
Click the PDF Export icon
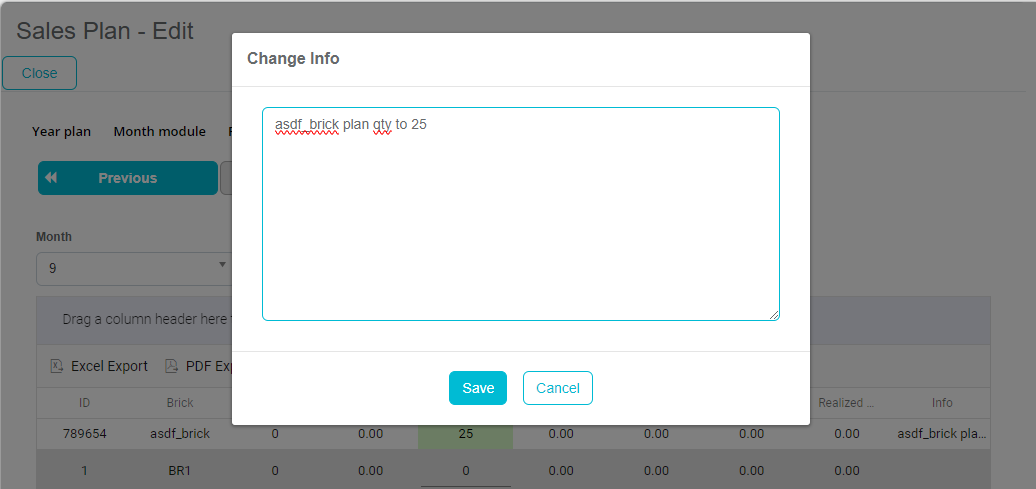171,366
